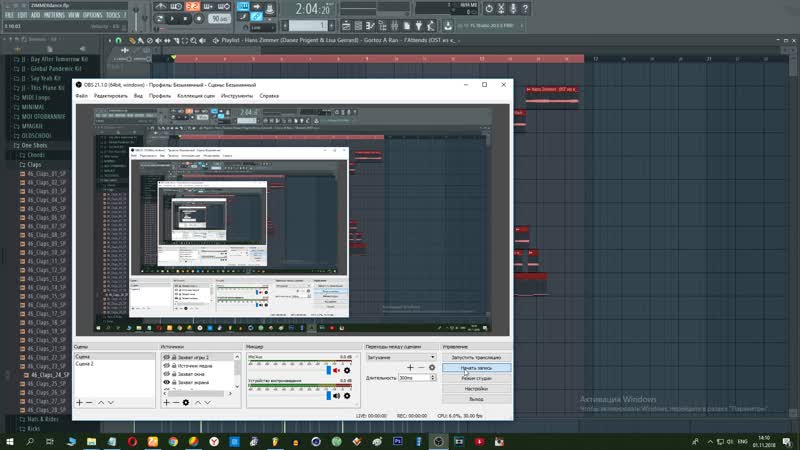Image resolution: width=800 pixels, height=450 pixels.
Task: Enable the playlist snap magnet icon
Action: (118, 40)
